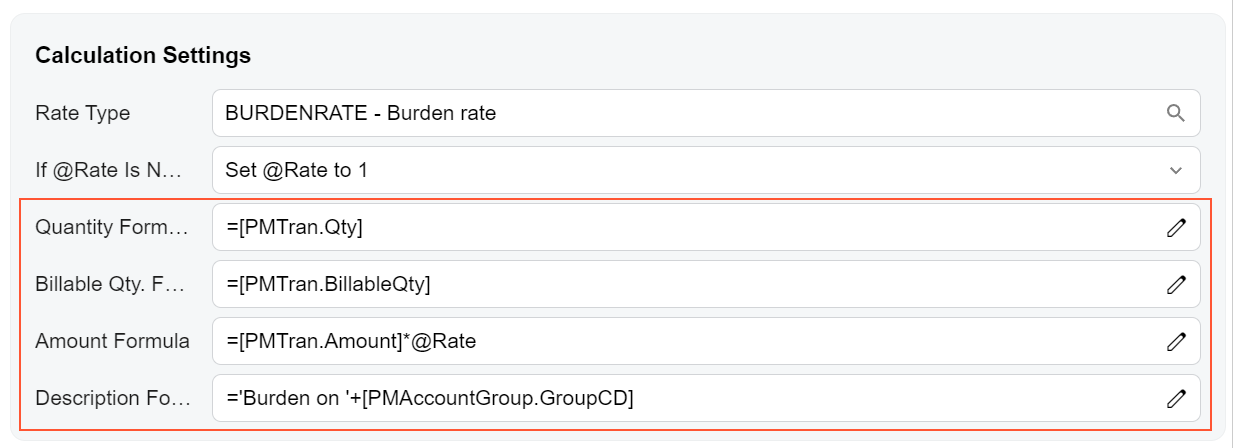Select the If @Rate Is N… label

[x=109, y=170]
